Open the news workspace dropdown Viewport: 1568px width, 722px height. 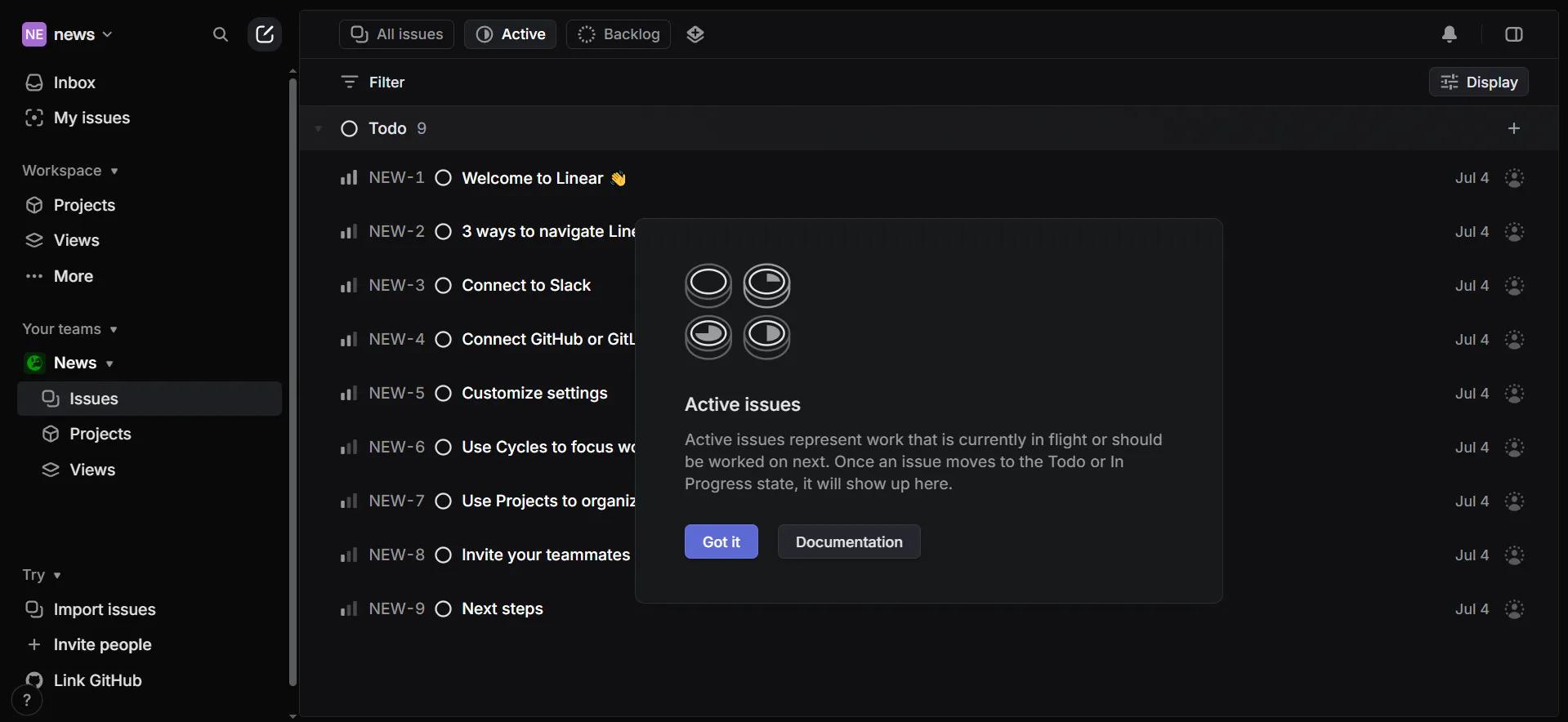68,34
